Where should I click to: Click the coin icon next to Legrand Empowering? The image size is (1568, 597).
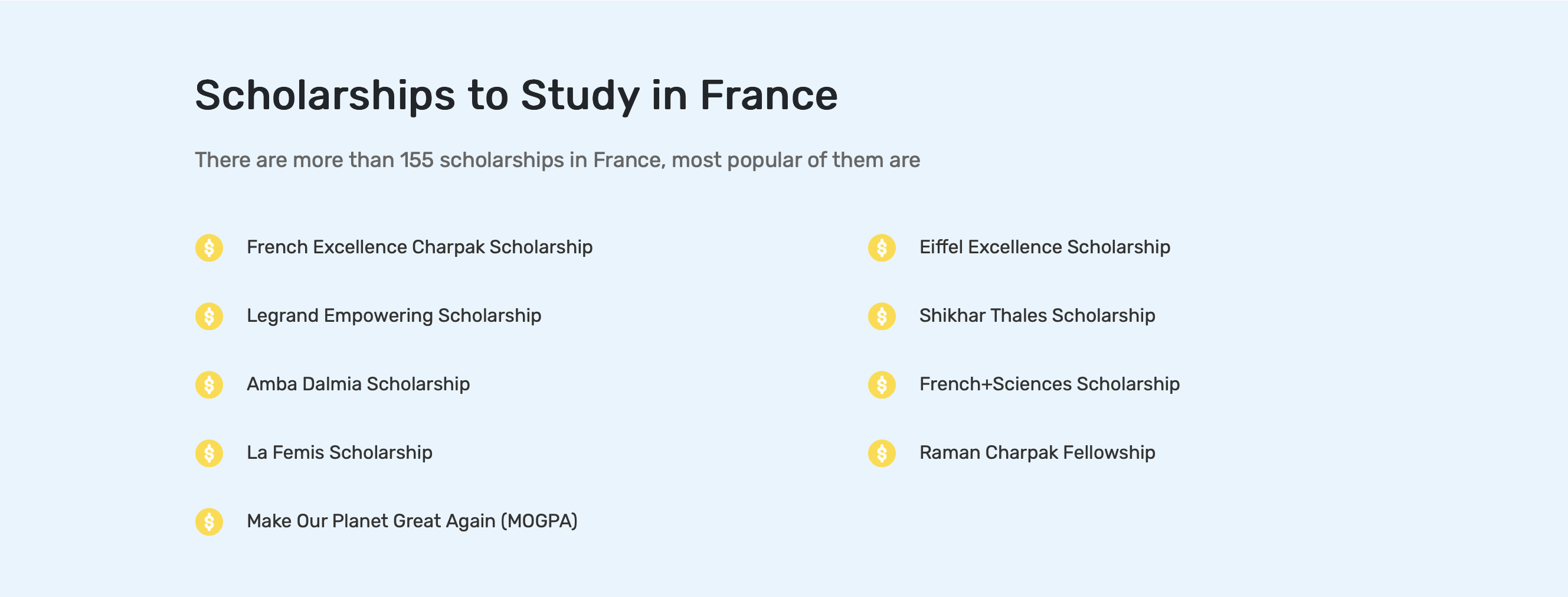point(209,316)
